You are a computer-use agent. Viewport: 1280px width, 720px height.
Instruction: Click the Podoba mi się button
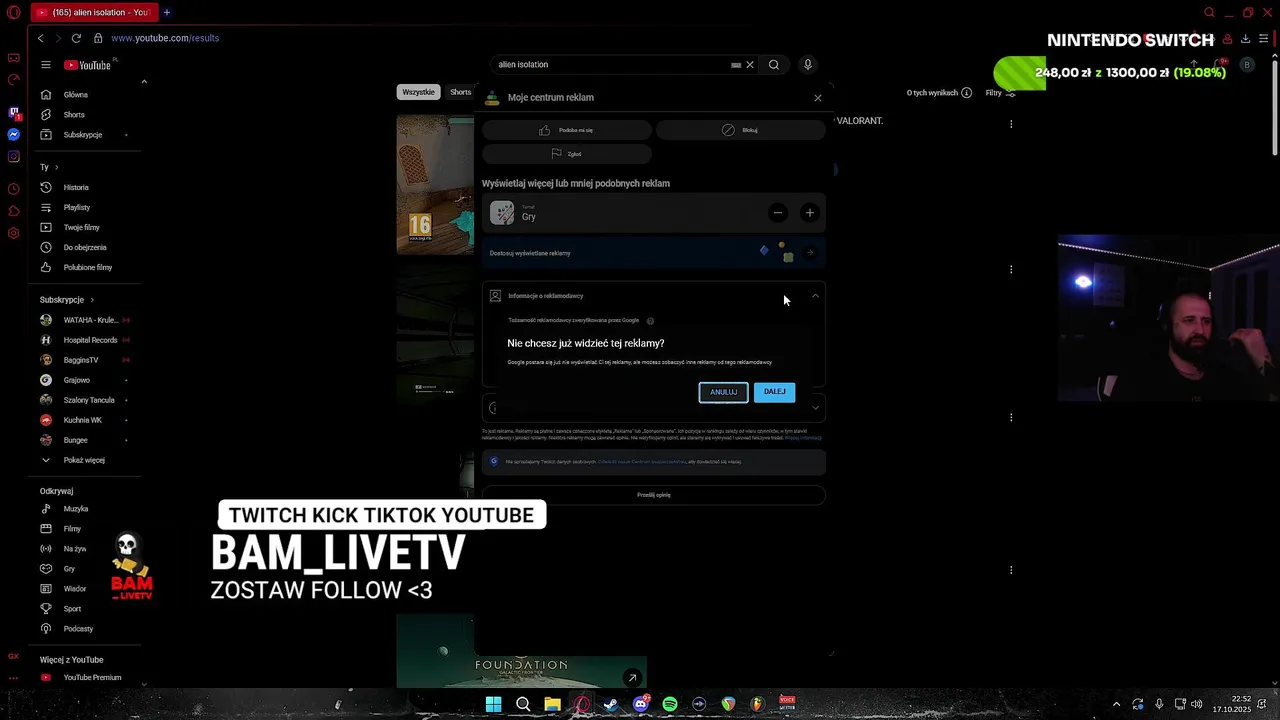pyautogui.click(x=567, y=130)
